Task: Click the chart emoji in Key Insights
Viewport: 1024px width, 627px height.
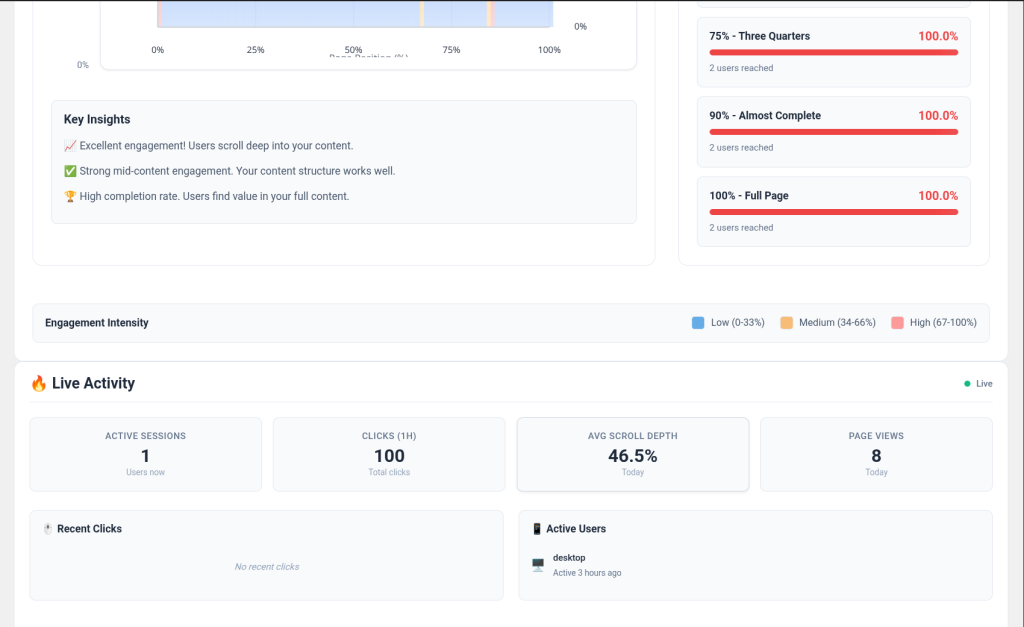Action: coord(70,146)
